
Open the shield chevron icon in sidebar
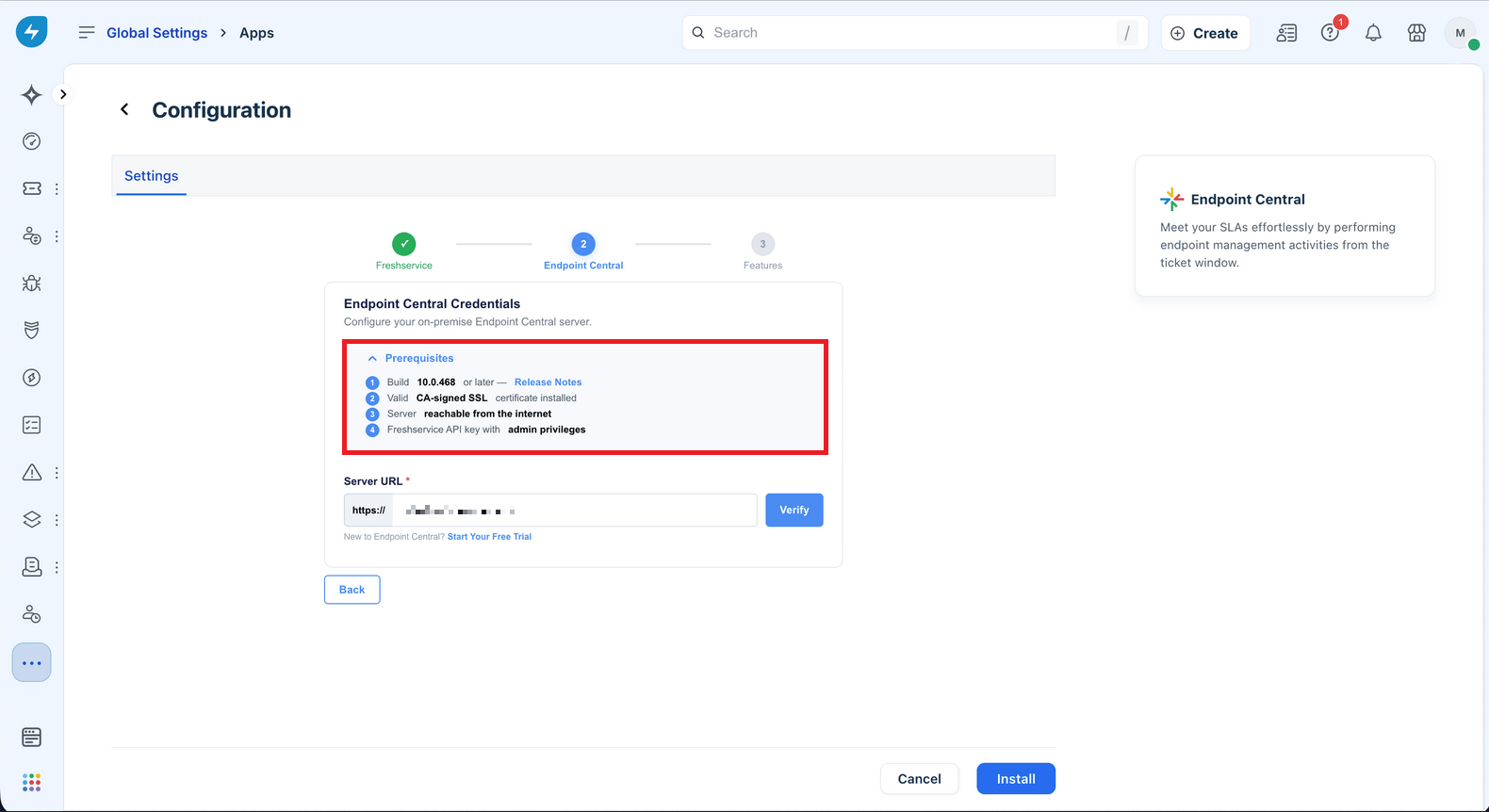tap(31, 330)
